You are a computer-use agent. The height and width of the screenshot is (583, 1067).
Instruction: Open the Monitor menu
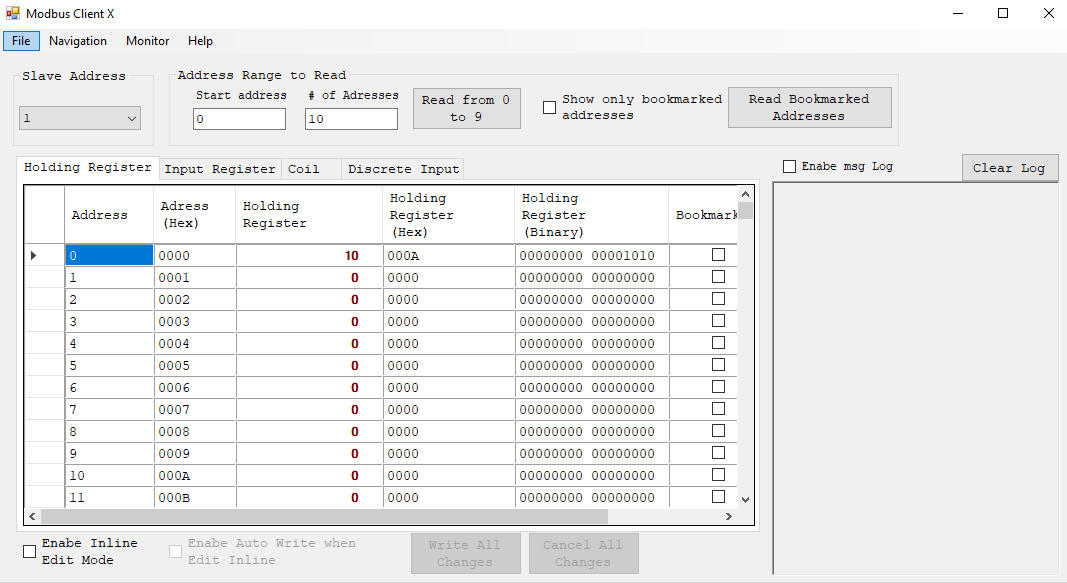[147, 41]
